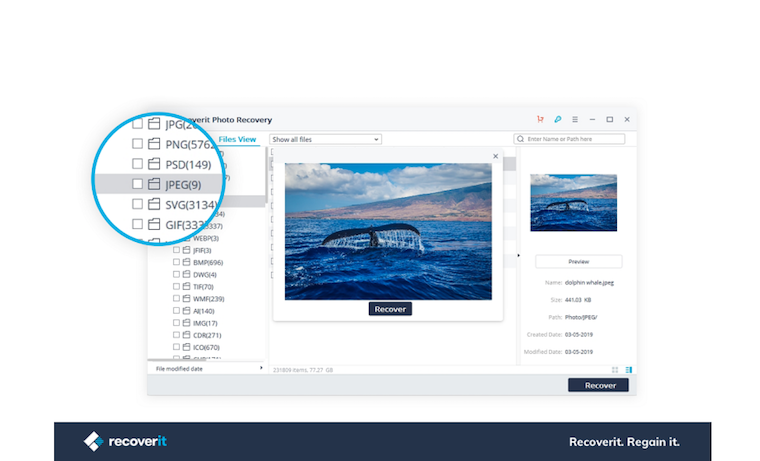Image resolution: width=760 pixels, height=461 pixels.
Task: Click the AI(140) folder icon
Action: pyautogui.click(x=187, y=311)
